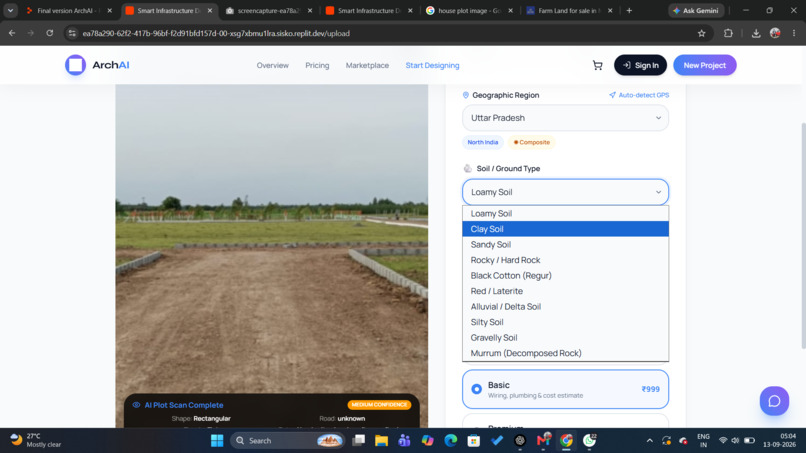Viewport: 806px width, 453px height.
Task: Reload the page
Action: click(49, 33)
